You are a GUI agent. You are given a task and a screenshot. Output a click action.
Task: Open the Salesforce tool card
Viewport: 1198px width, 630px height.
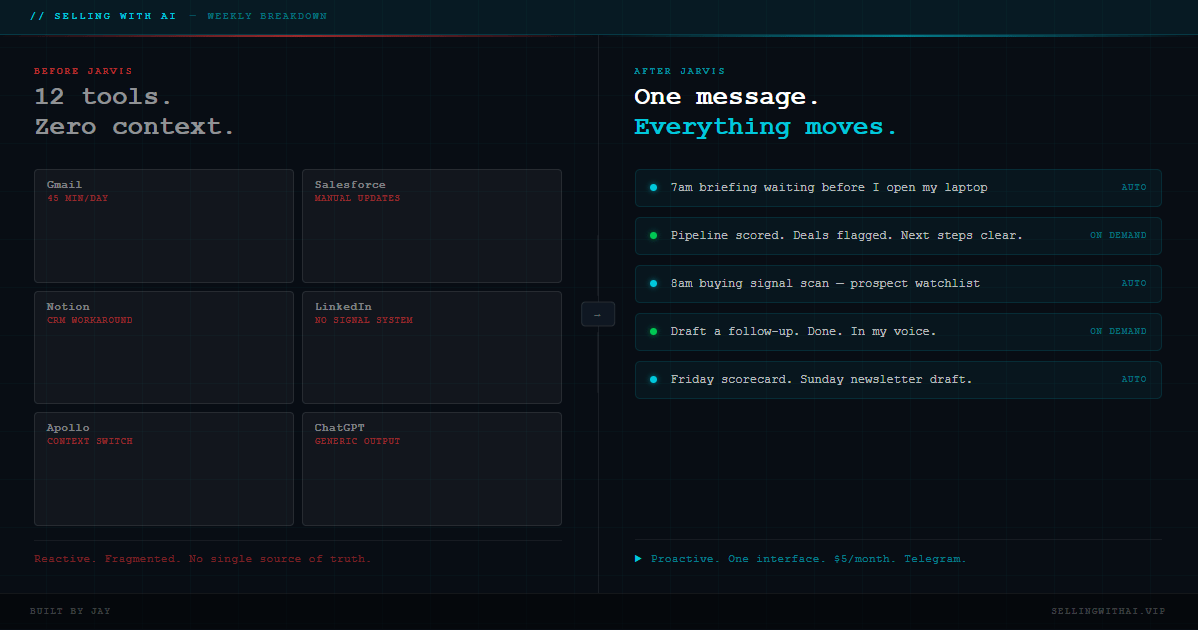(432, 226)
